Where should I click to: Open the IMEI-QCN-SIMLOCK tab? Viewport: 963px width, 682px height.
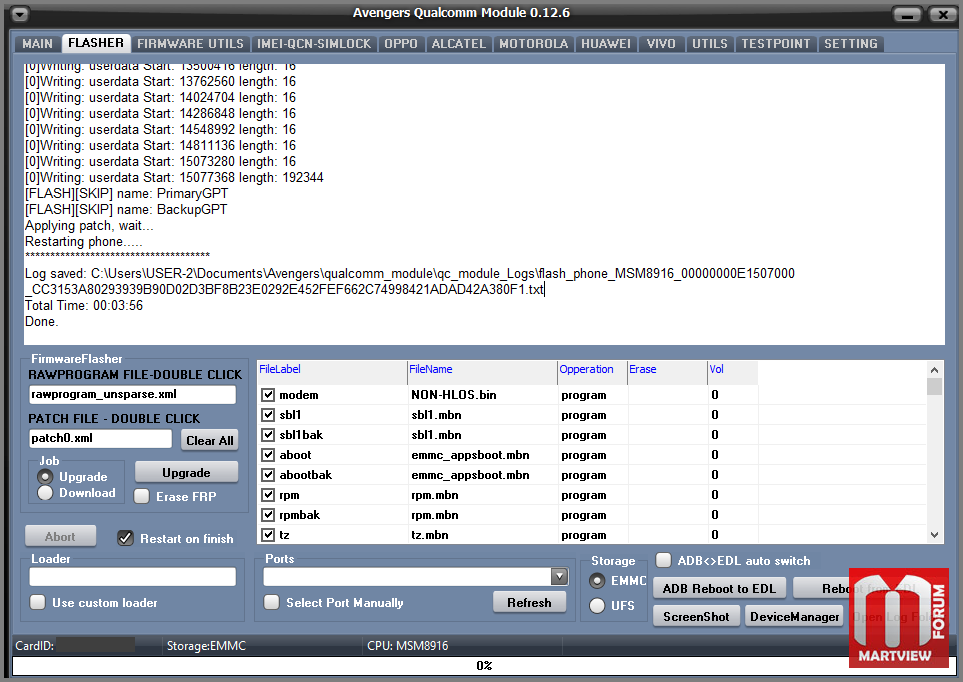tap(314, 44)
